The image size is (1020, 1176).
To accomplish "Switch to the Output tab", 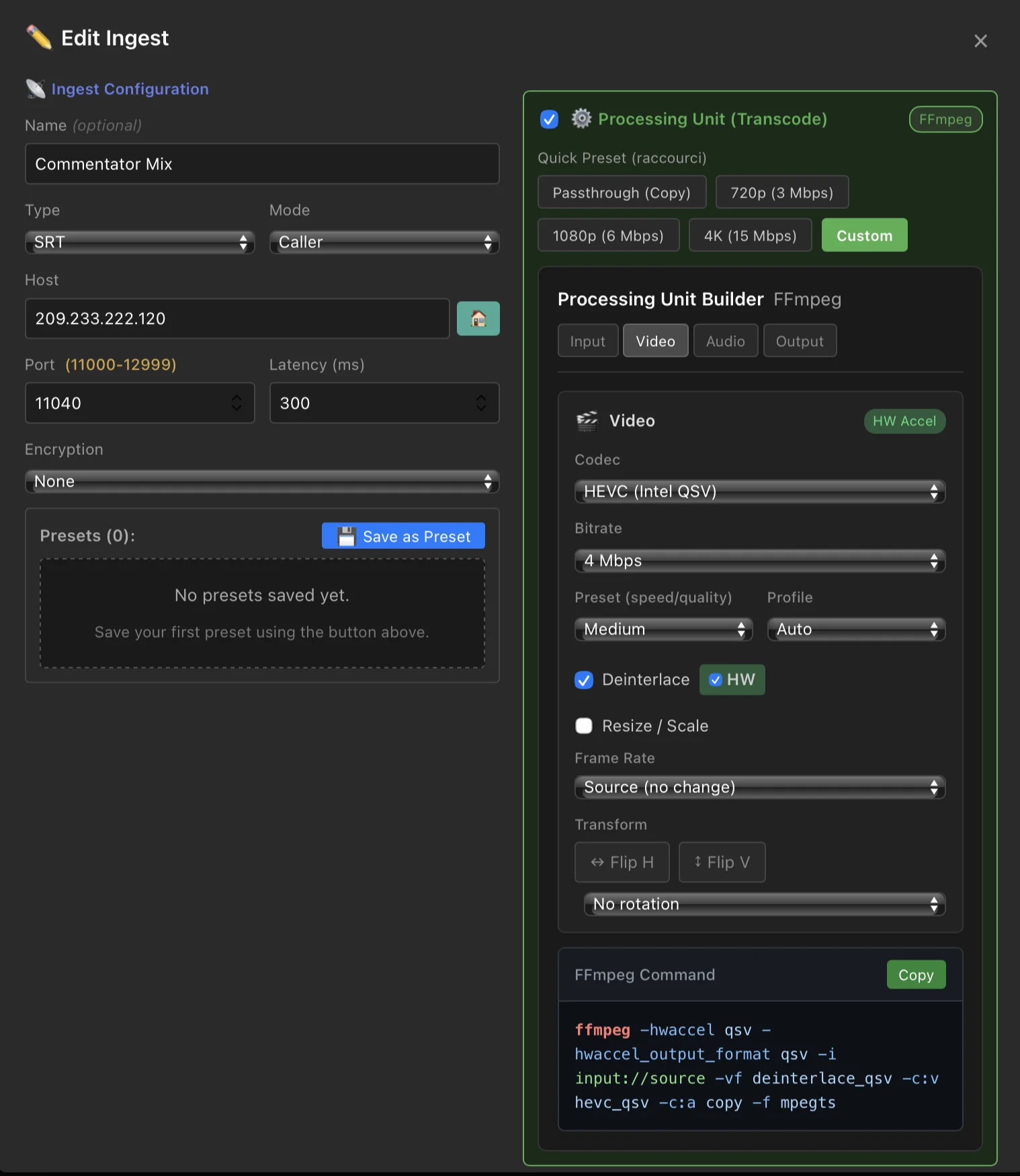I will click(x=800, y=341).
